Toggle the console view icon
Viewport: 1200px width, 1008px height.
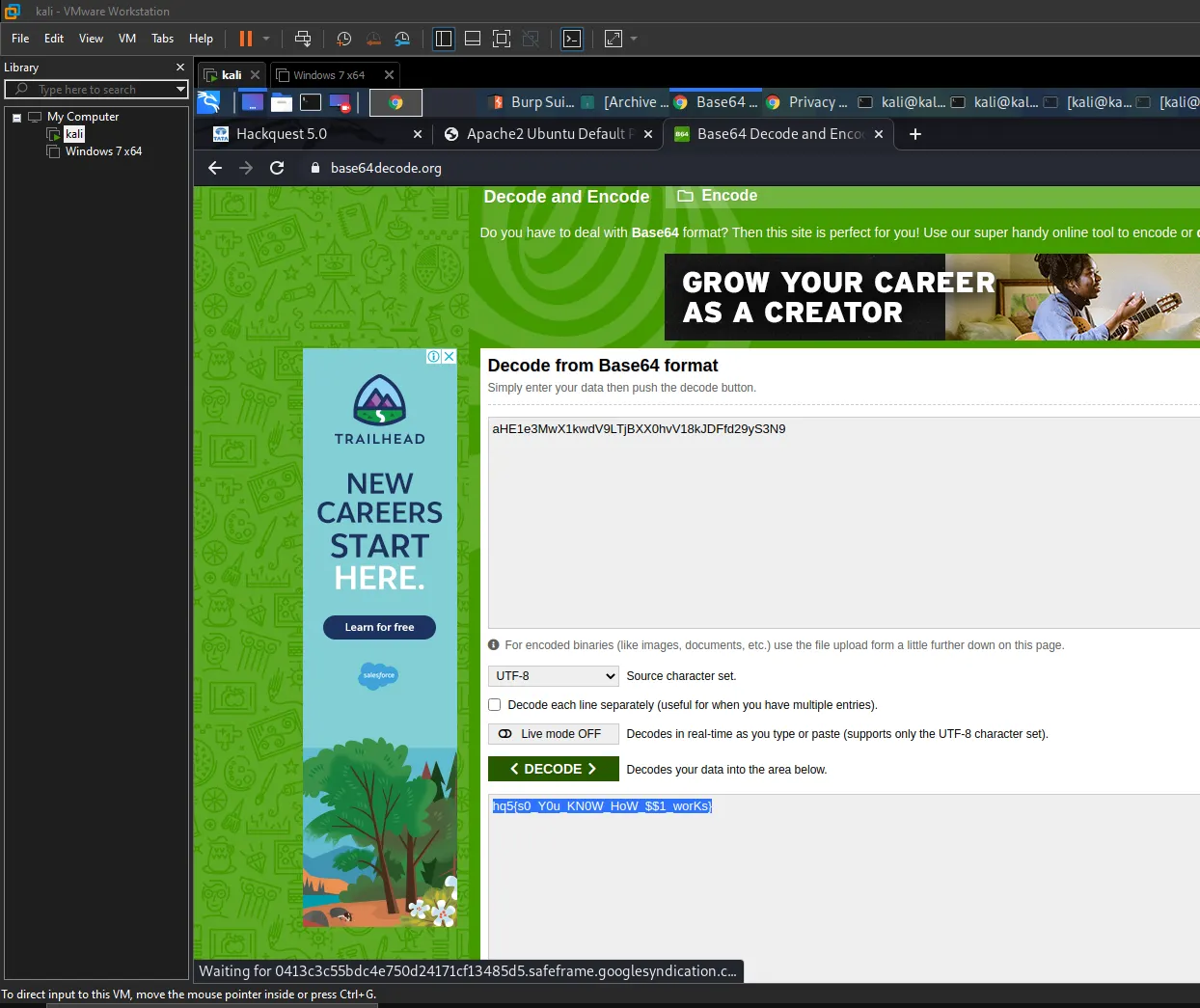(572, 39)
